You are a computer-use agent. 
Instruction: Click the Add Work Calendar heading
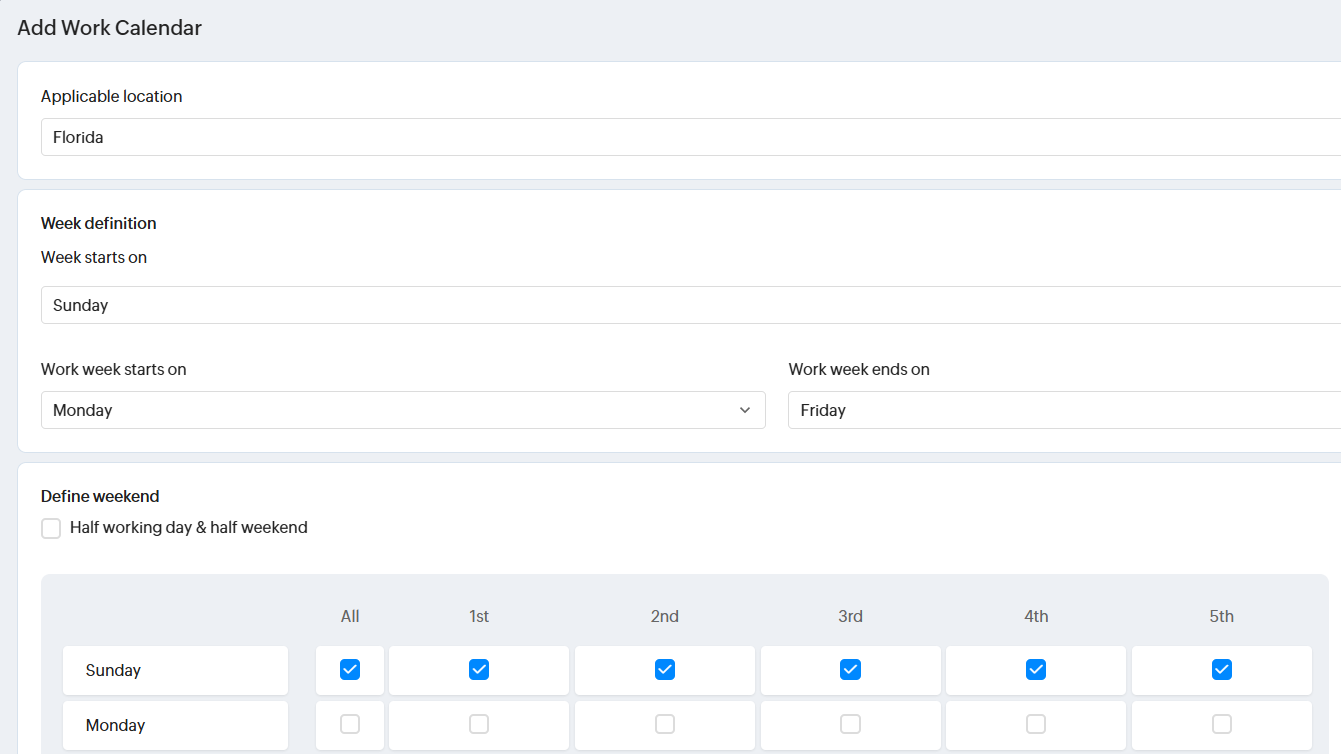coord(110,28)
